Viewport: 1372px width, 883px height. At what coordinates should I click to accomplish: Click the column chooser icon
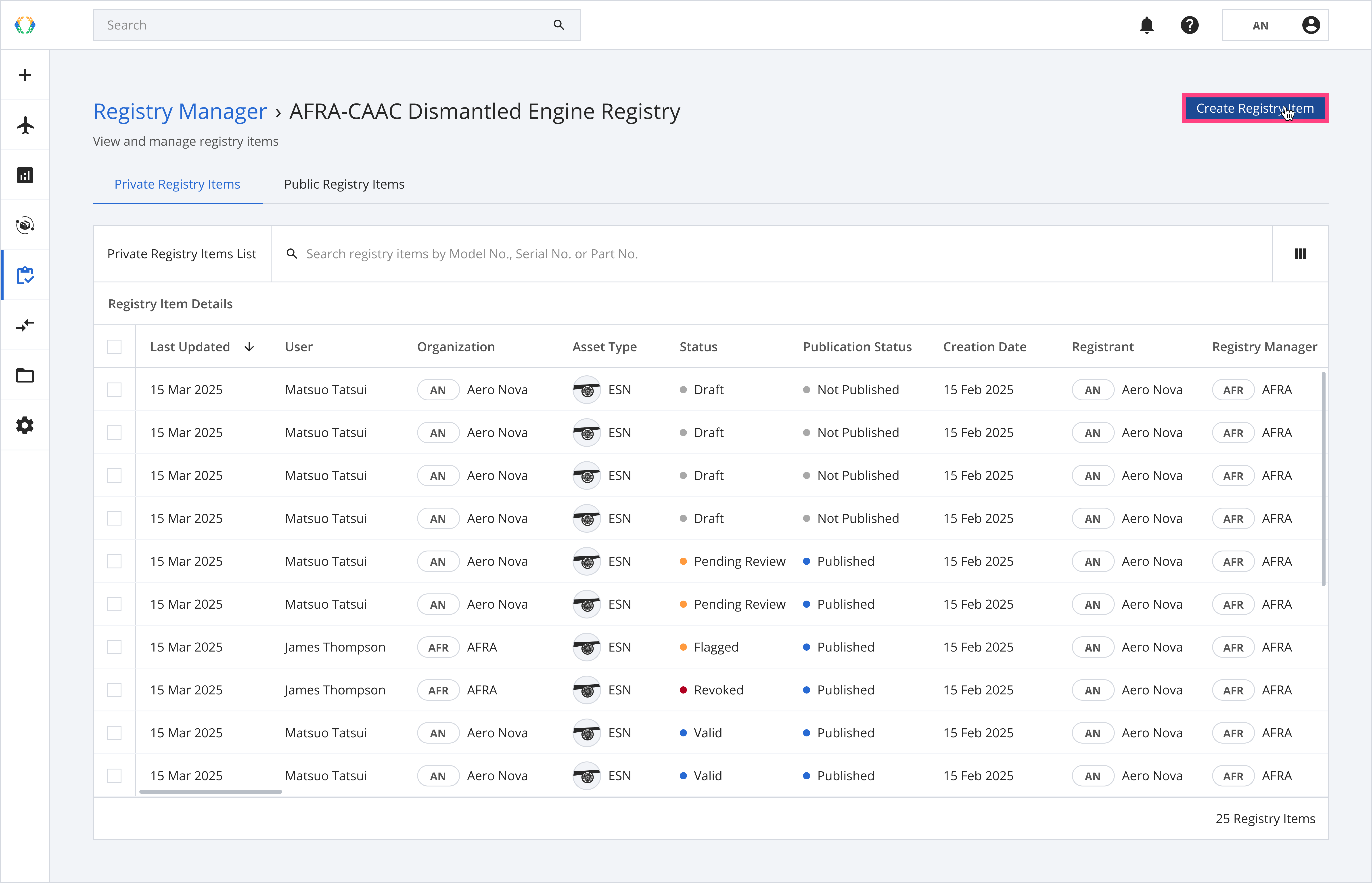coord(1300,254)
